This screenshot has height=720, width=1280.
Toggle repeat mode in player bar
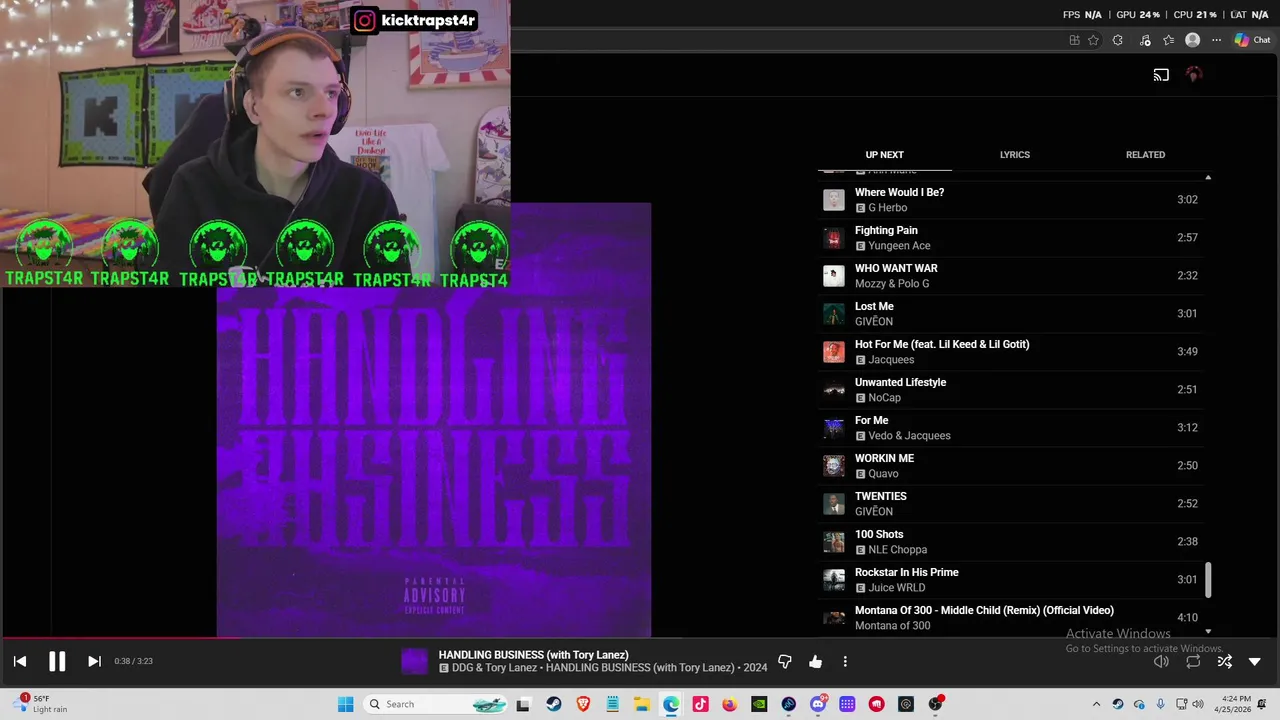tap(1193, 661)
